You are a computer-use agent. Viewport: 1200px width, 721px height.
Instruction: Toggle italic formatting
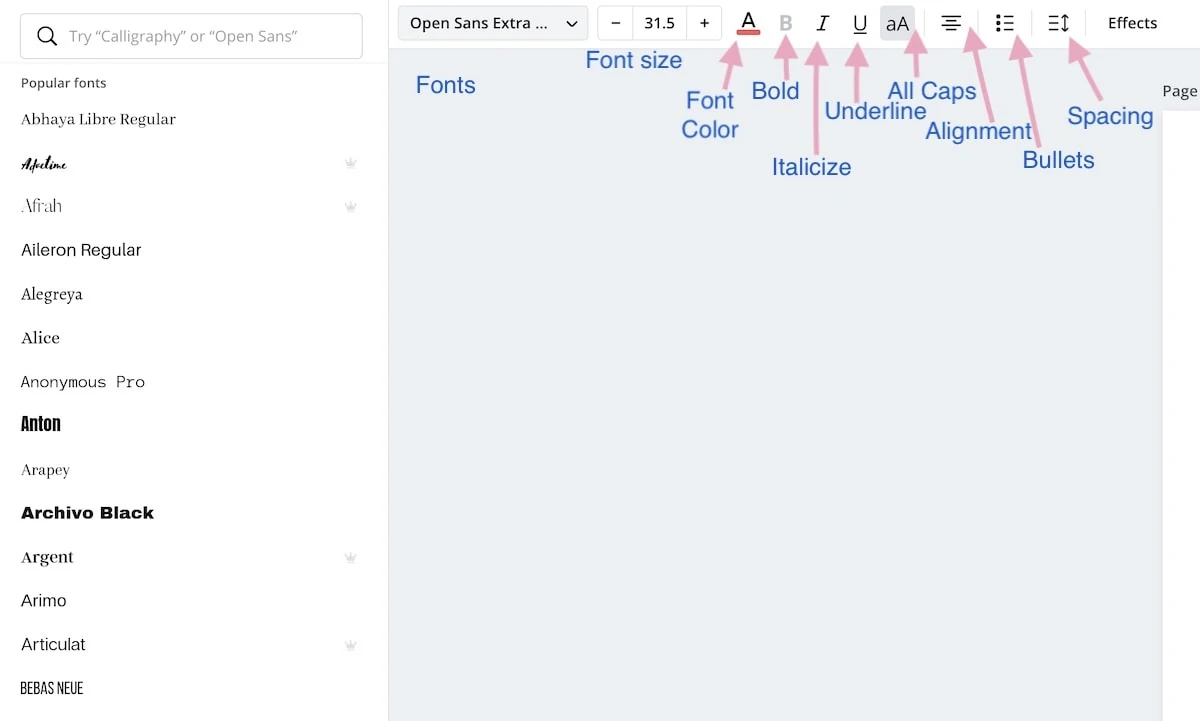coord(822,23)
